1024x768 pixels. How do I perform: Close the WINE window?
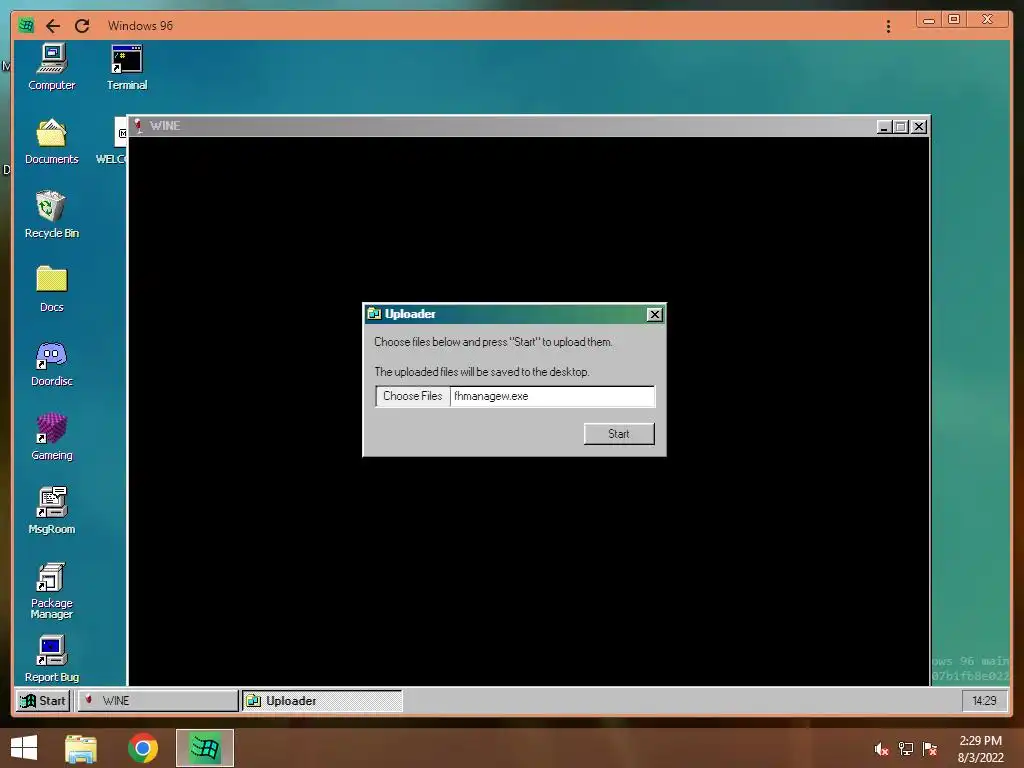pos(919,127)
